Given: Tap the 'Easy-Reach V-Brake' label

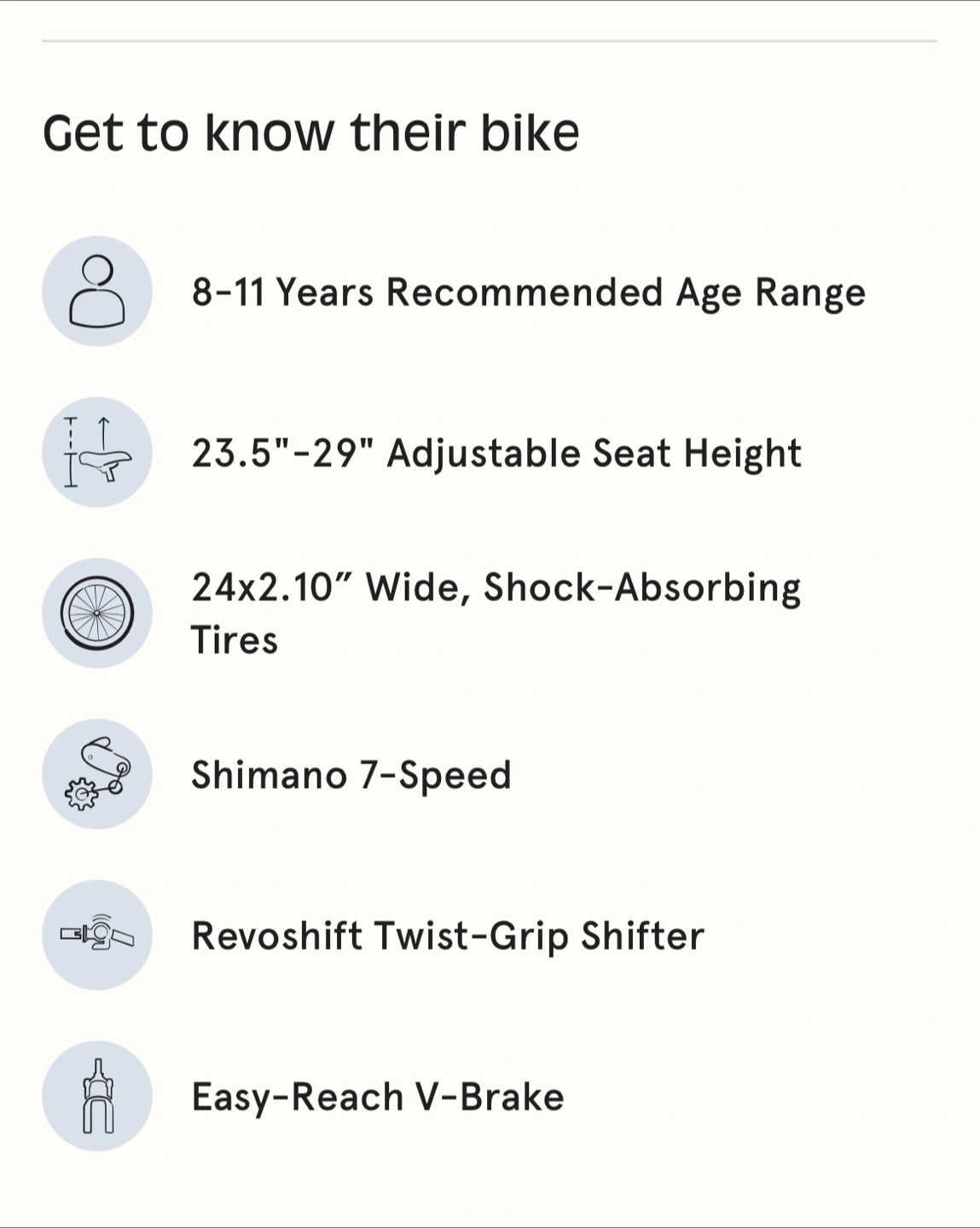Looking at the screenshot, I should click(377, 1098).
